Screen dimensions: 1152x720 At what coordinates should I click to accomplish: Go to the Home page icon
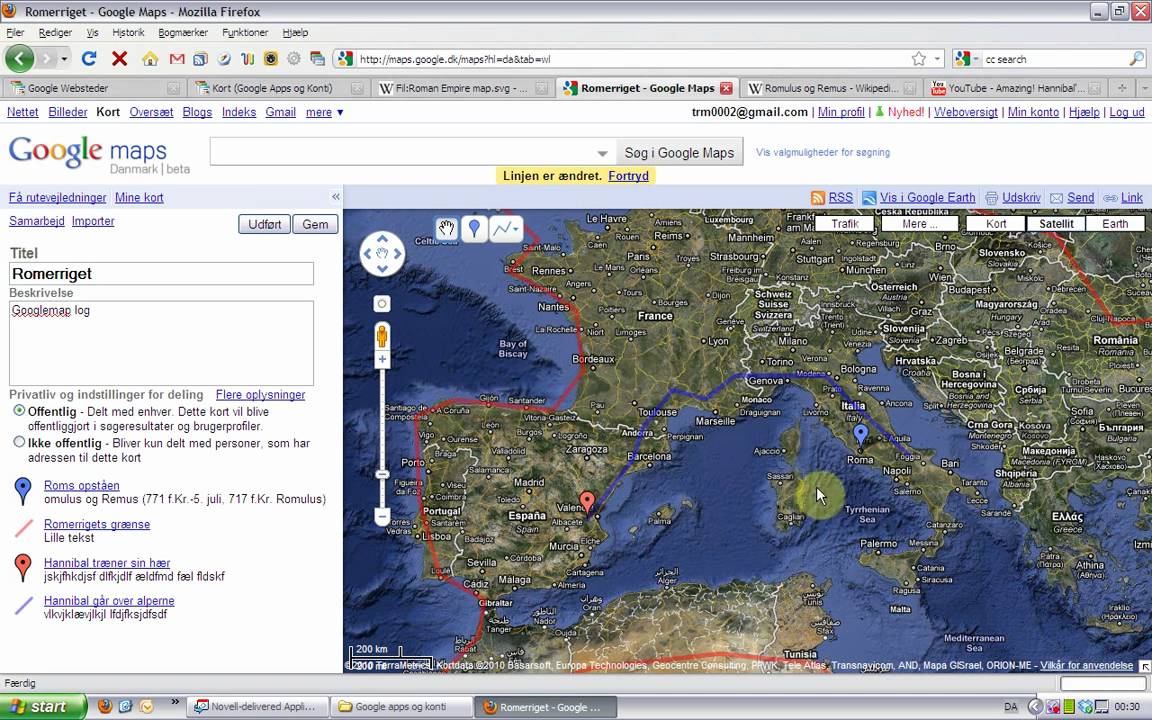coord(150,59)
